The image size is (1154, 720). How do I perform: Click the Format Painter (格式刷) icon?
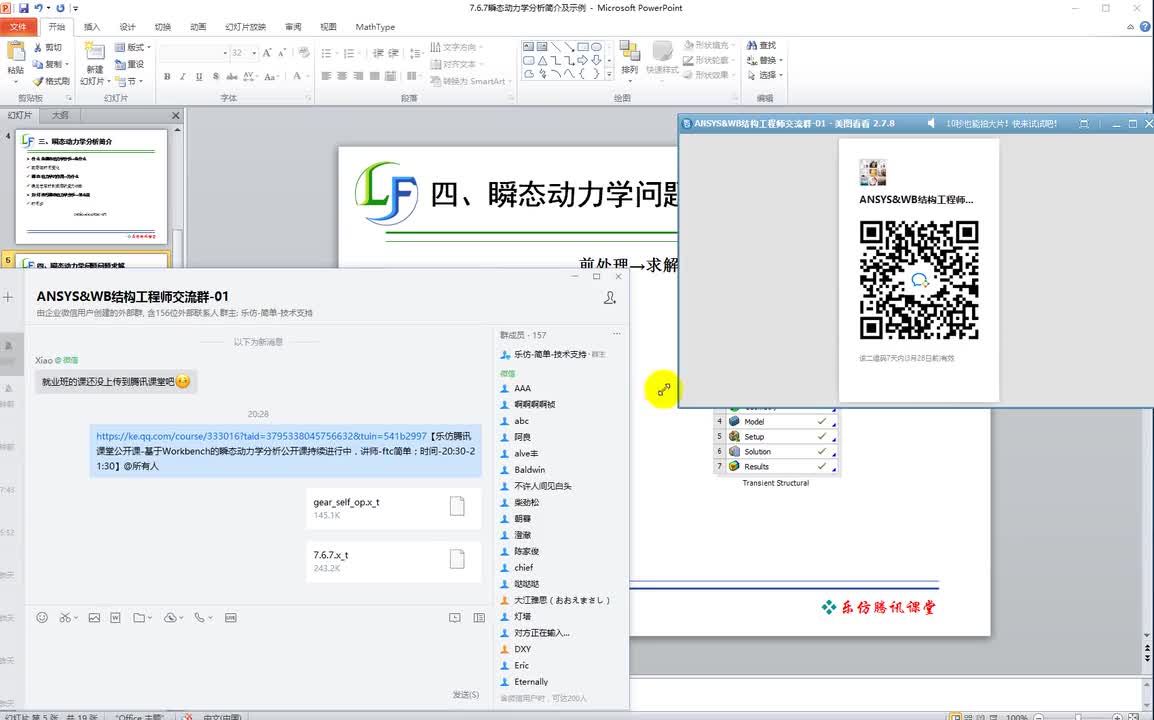(x=38, y=81)
